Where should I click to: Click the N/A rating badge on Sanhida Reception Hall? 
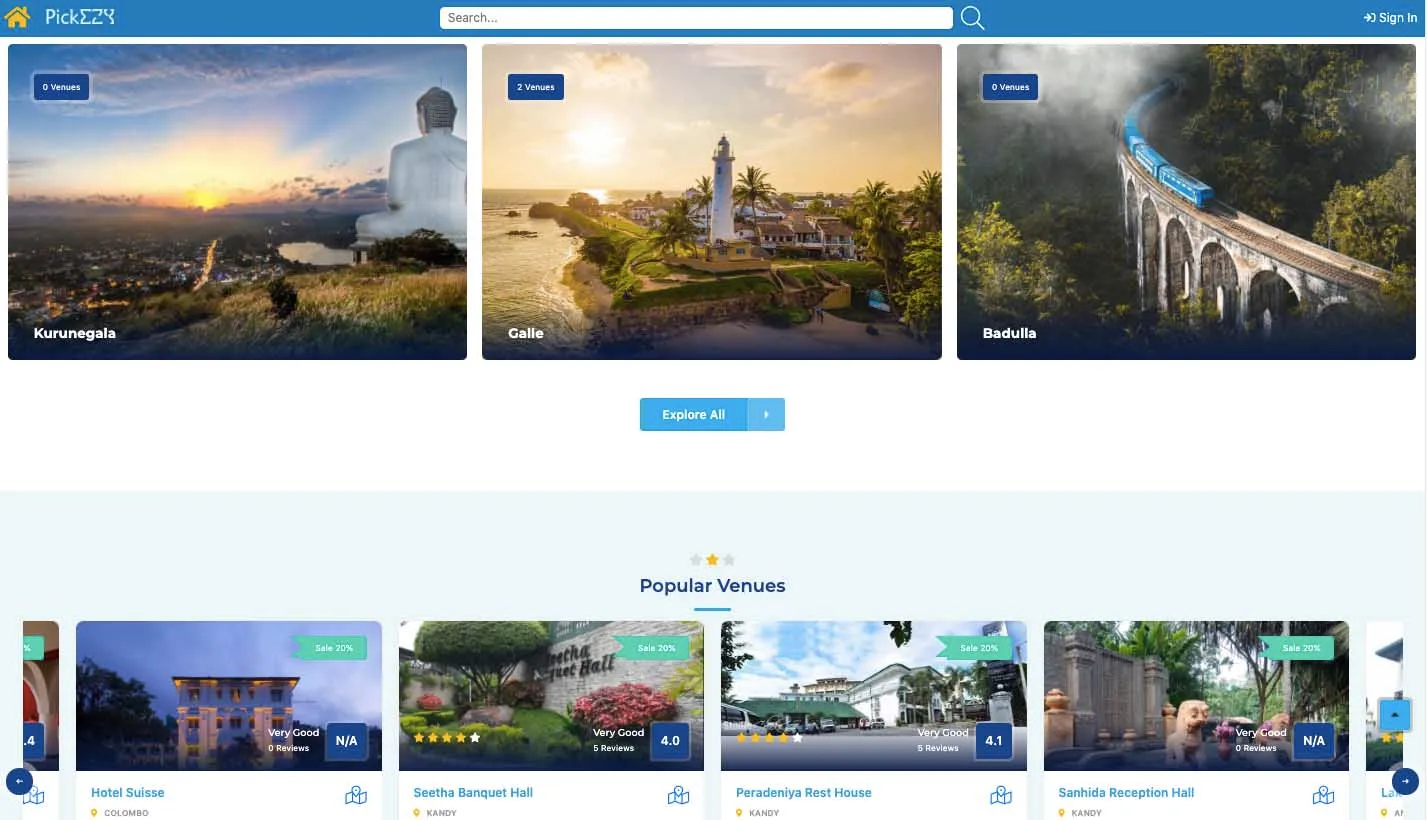coord(1314,741)
